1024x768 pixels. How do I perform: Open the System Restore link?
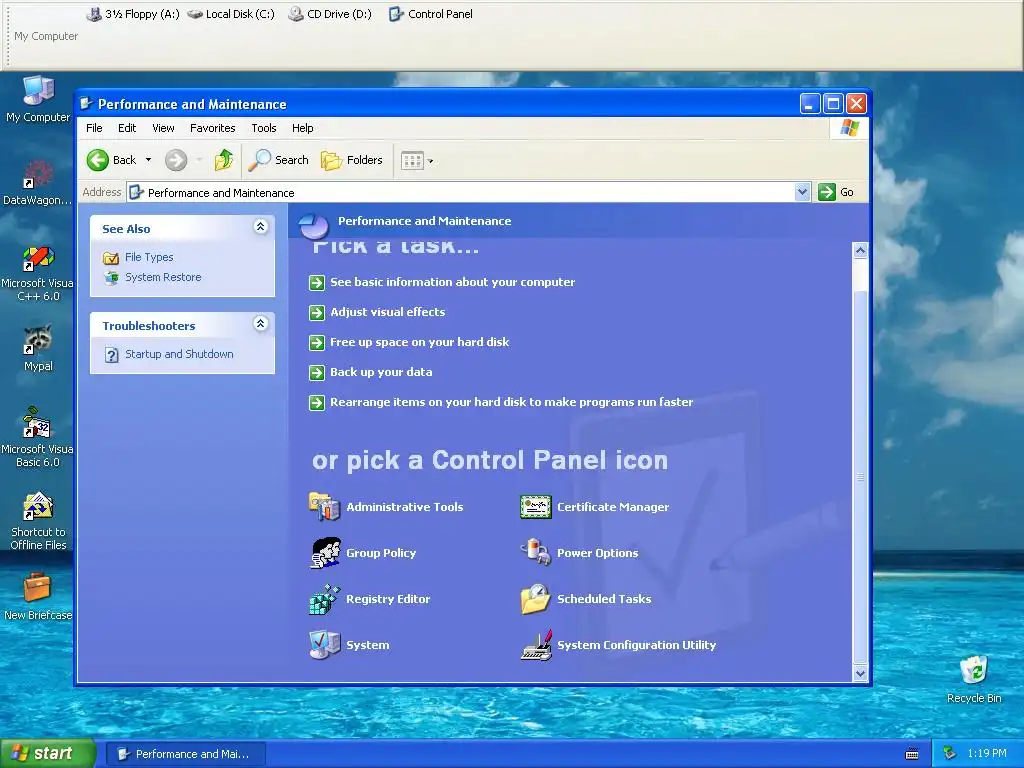[x=163, y=278]
